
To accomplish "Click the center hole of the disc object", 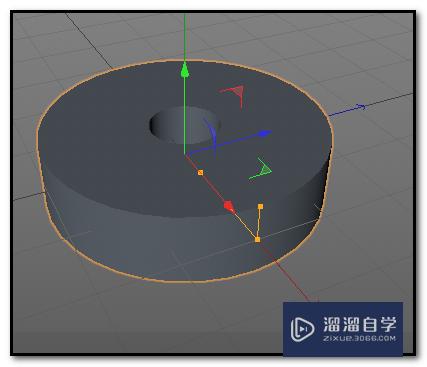I will tap(184, 125).
